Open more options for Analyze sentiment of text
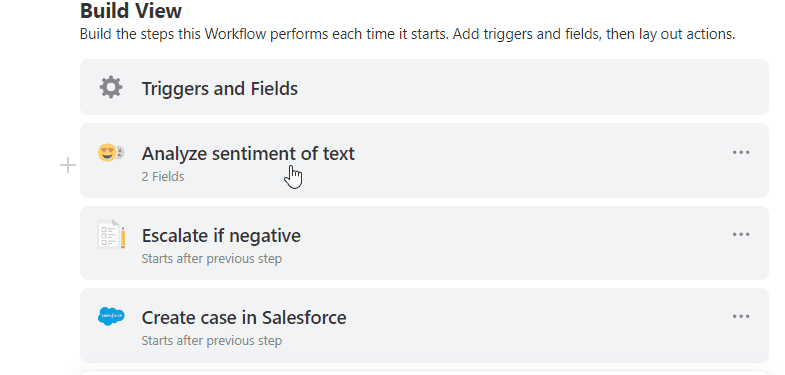 741,152
